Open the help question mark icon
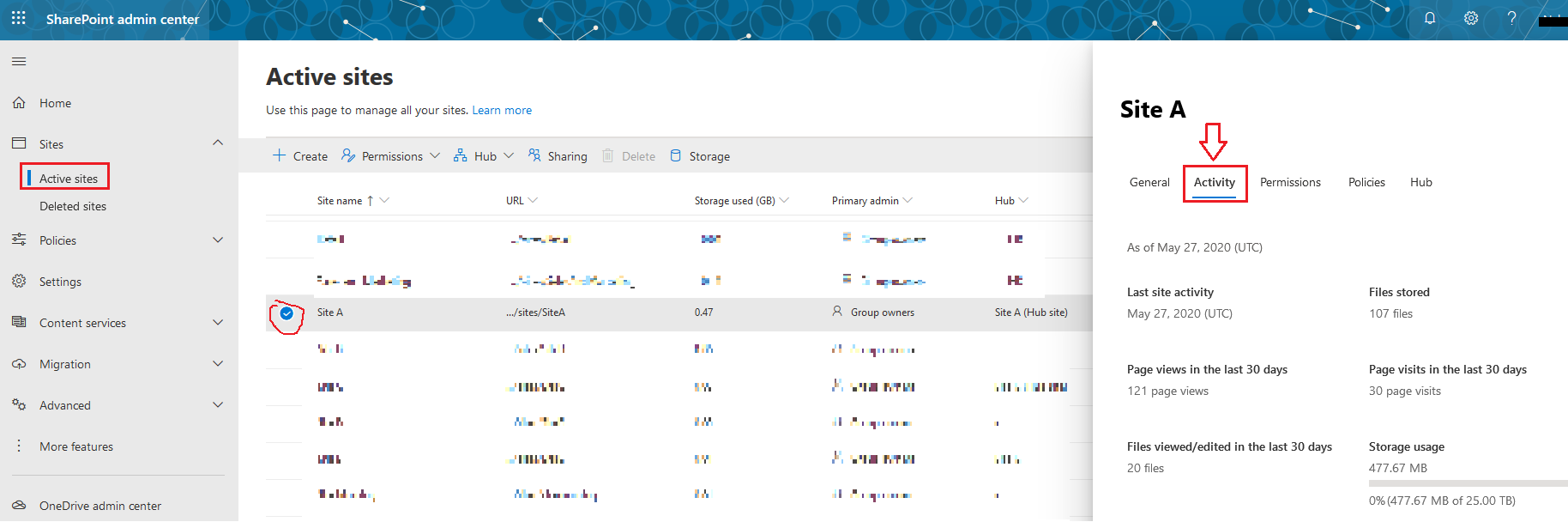The width and height of the screenshot is (1568, 522). (x=1512, y=18)
